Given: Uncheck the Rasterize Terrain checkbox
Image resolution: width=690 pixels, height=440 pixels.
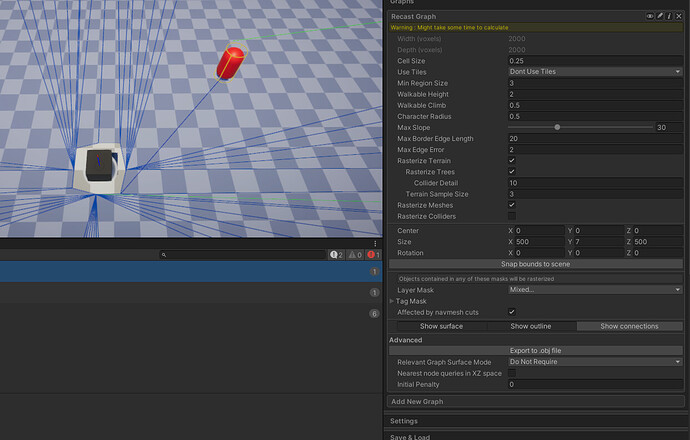Looking at the screenshot, I should click(512, 161).
